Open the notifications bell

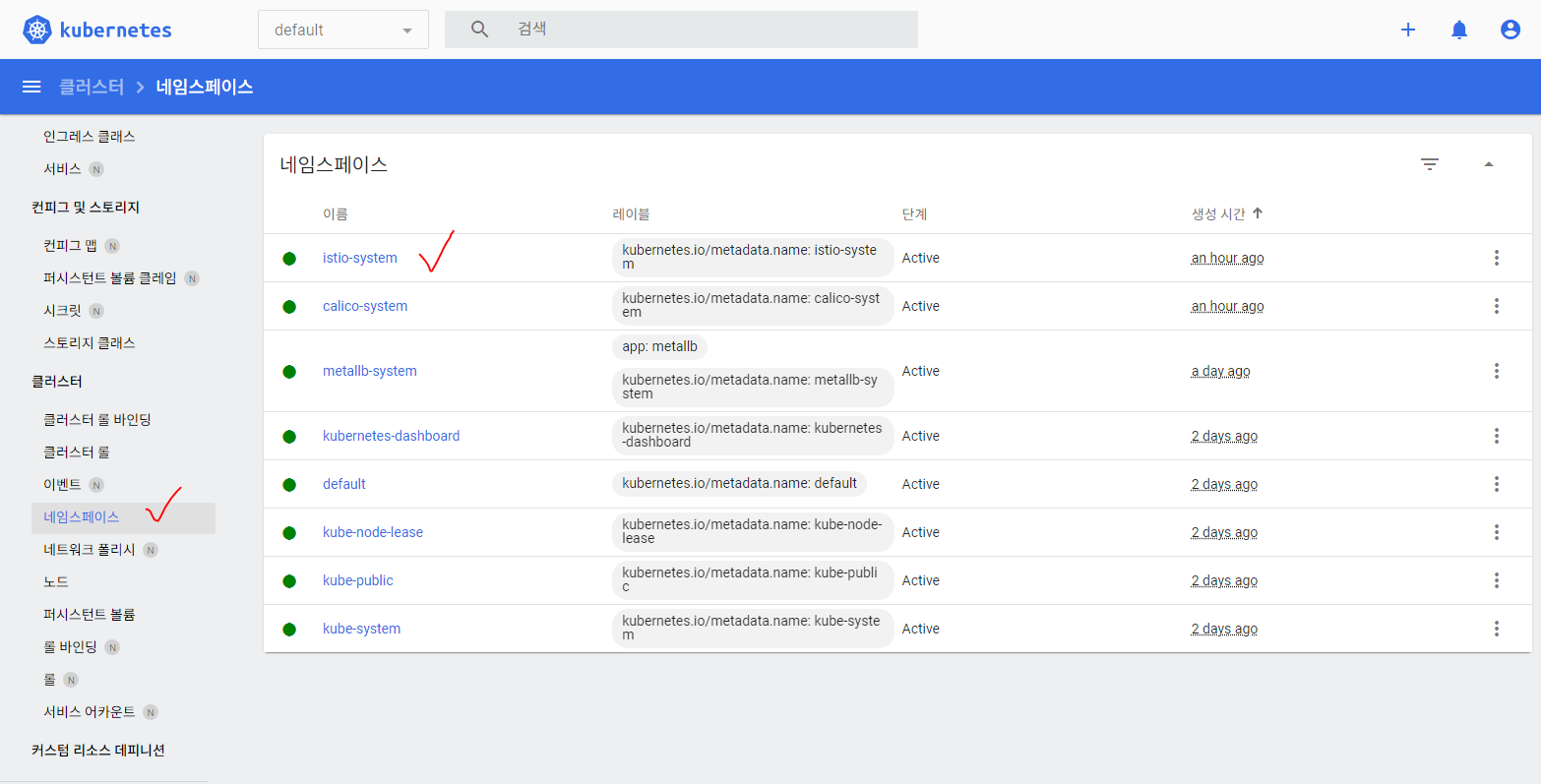tap(1459, 30)
